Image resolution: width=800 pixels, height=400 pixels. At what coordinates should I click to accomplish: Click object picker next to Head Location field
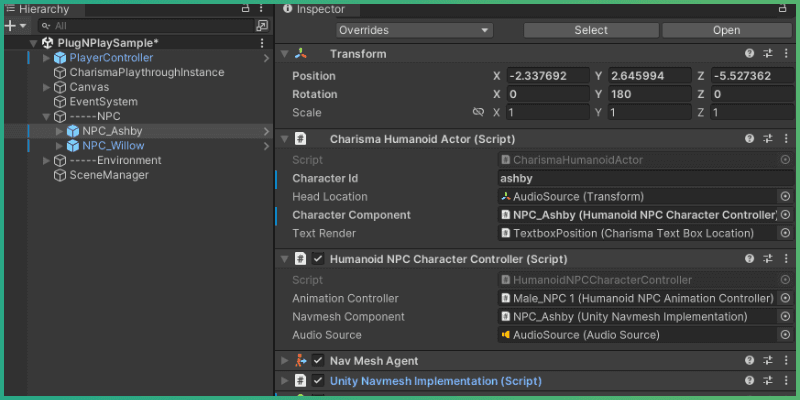pos(785,197)
